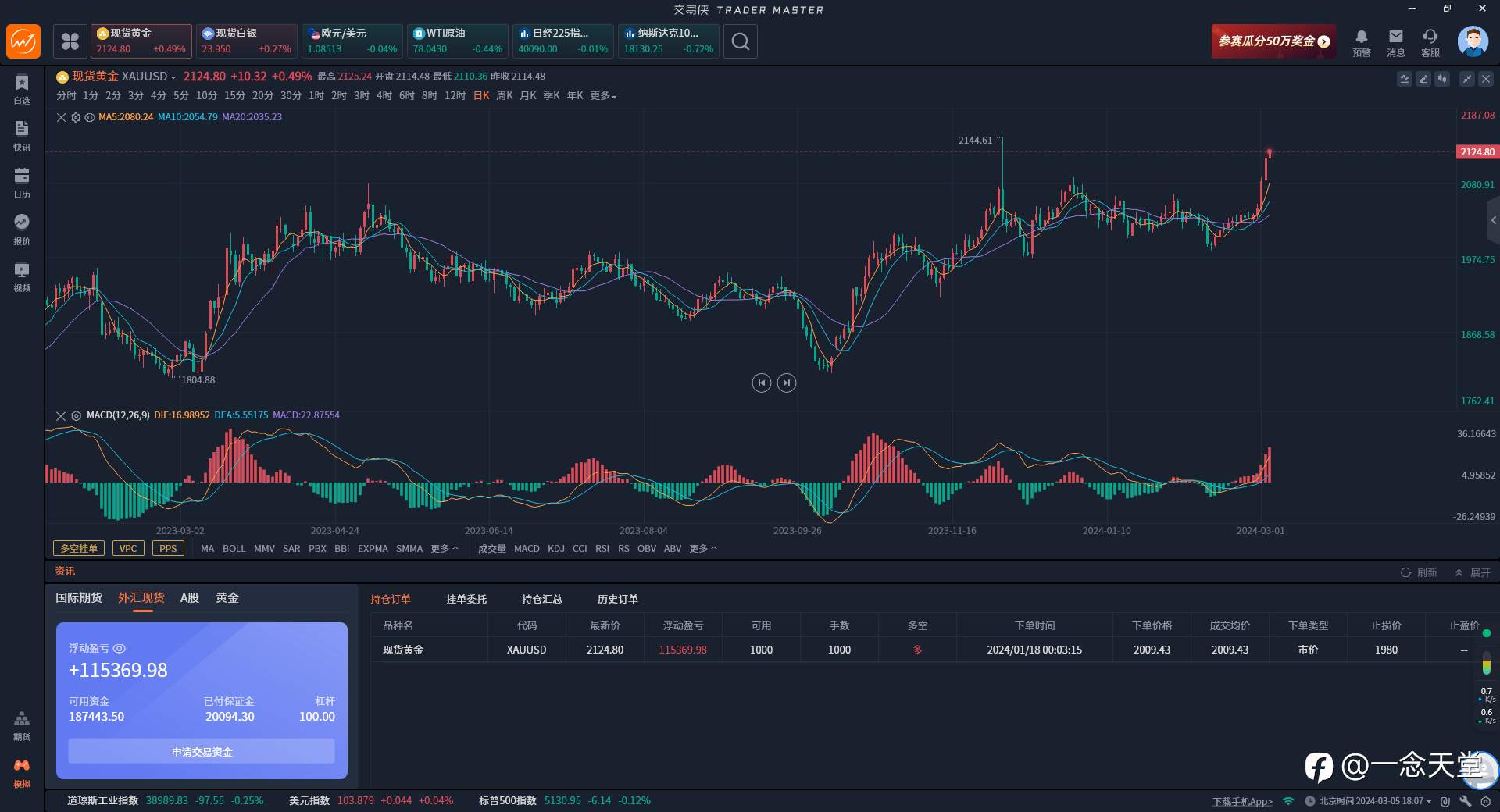Open the 消息 messages envelope
The image size is (1500, 812).
[1396, 42]
